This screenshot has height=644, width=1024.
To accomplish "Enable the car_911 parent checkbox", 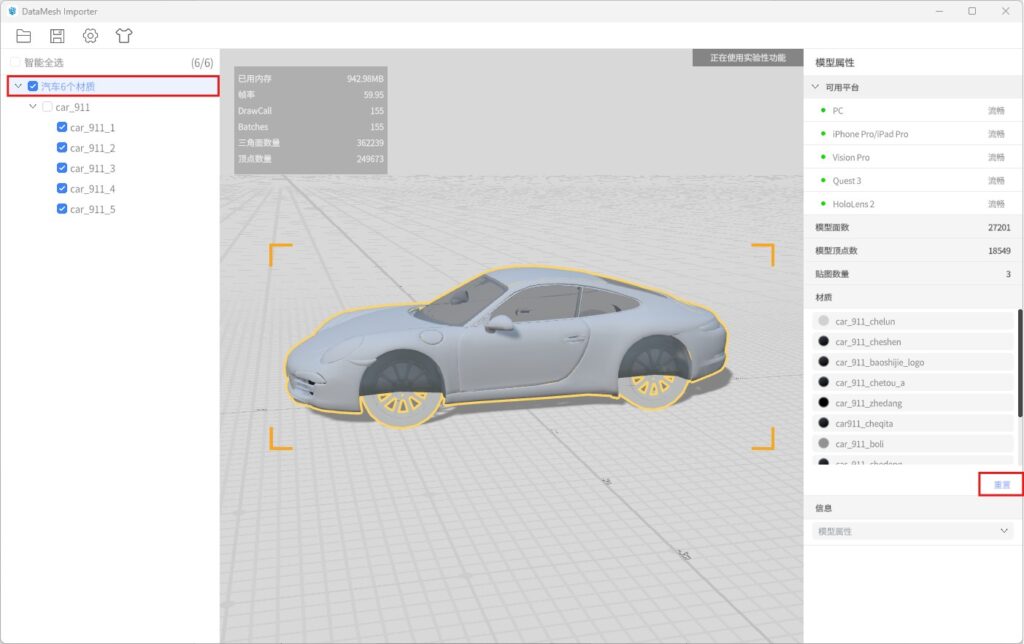I will coord(47,107).
